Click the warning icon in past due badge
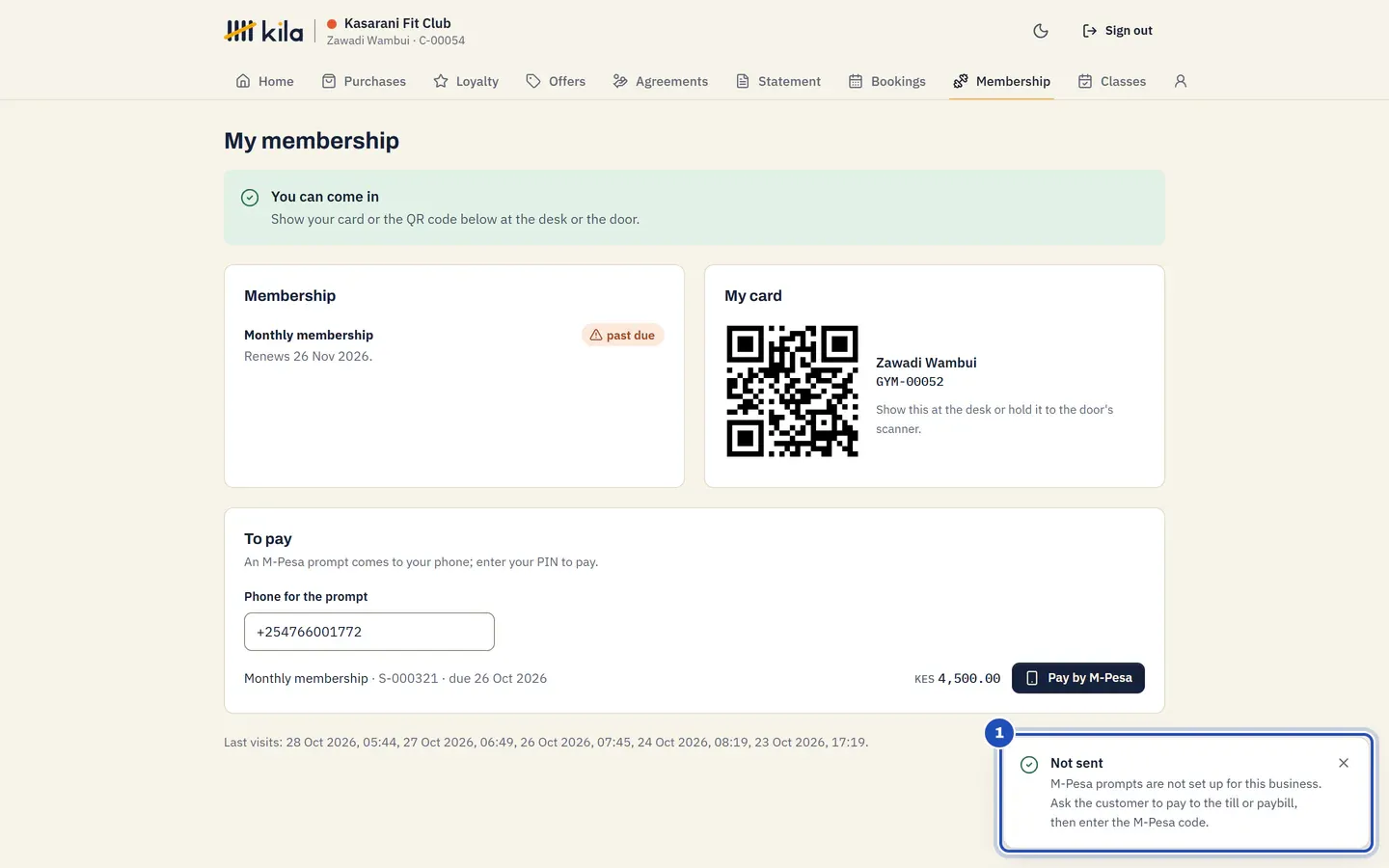The image size is (1389, 868). 596,335
